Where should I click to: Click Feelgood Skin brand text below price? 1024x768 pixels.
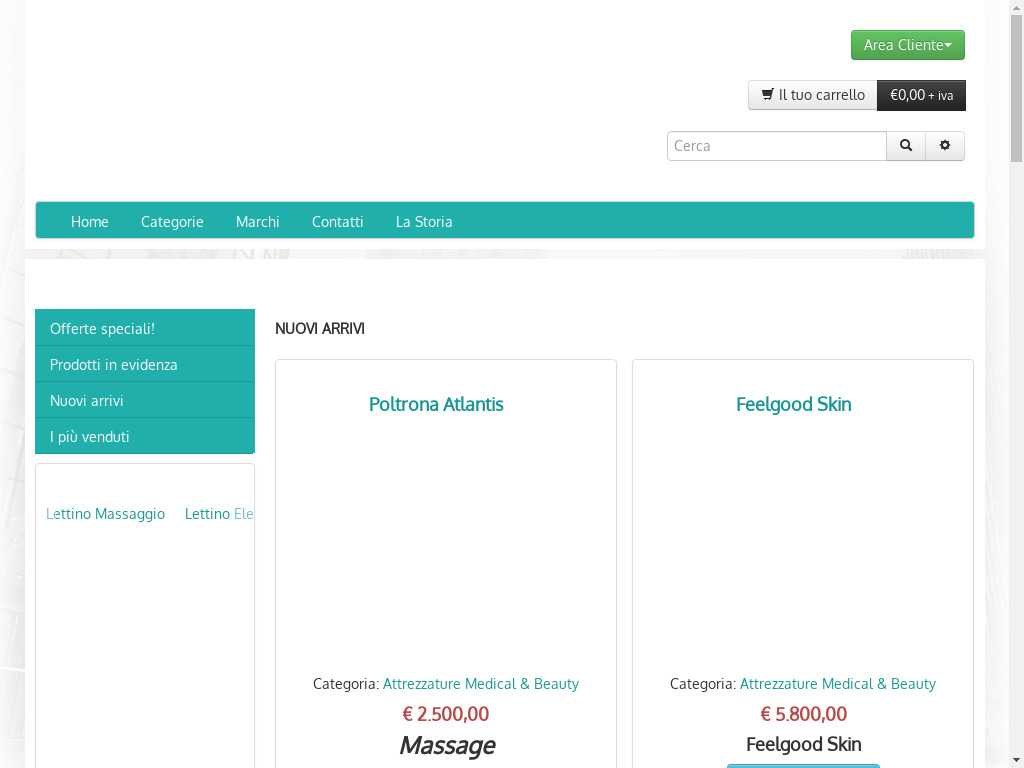click(803, 744)
